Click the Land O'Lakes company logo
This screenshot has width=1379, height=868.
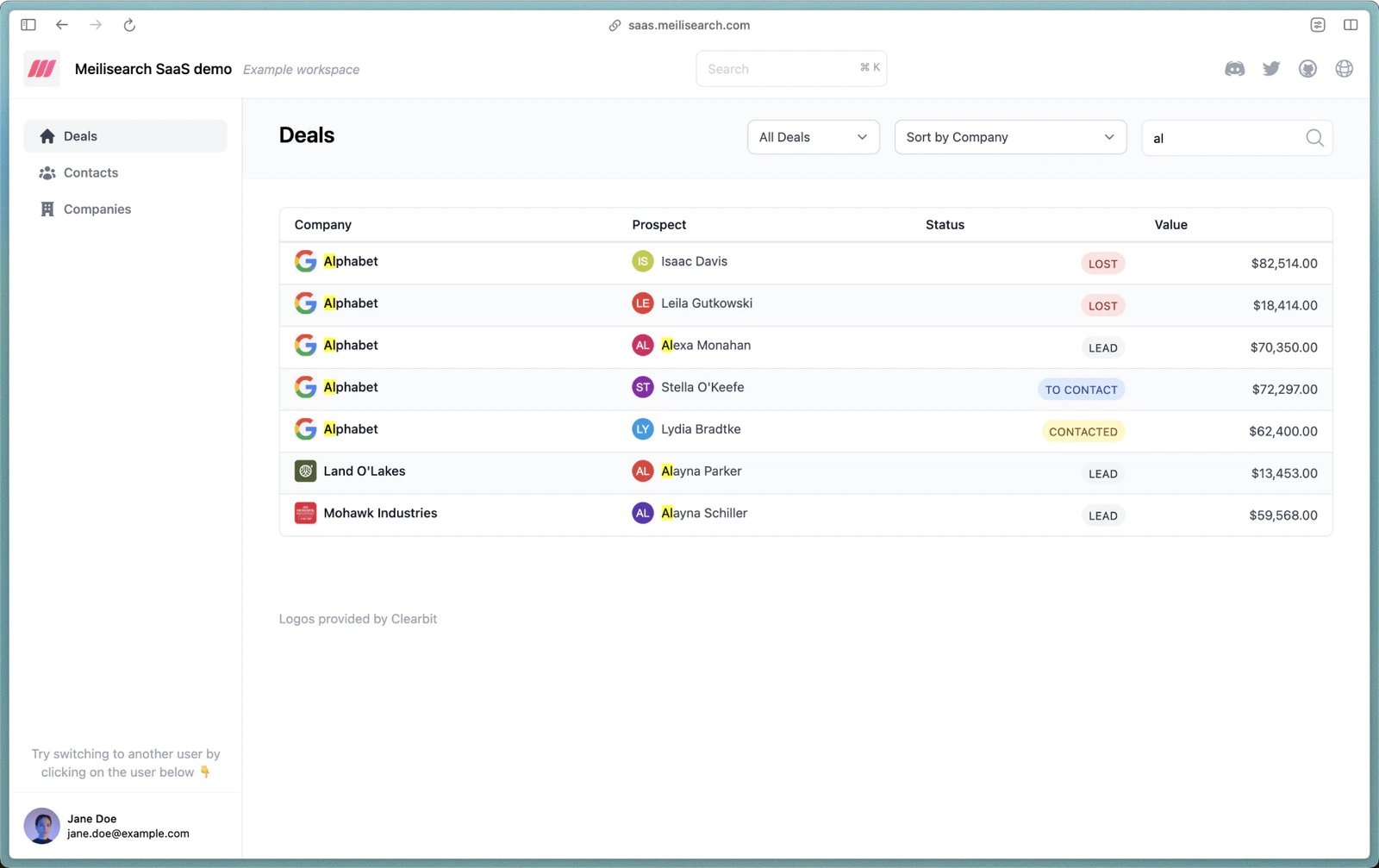click(305, 471)
